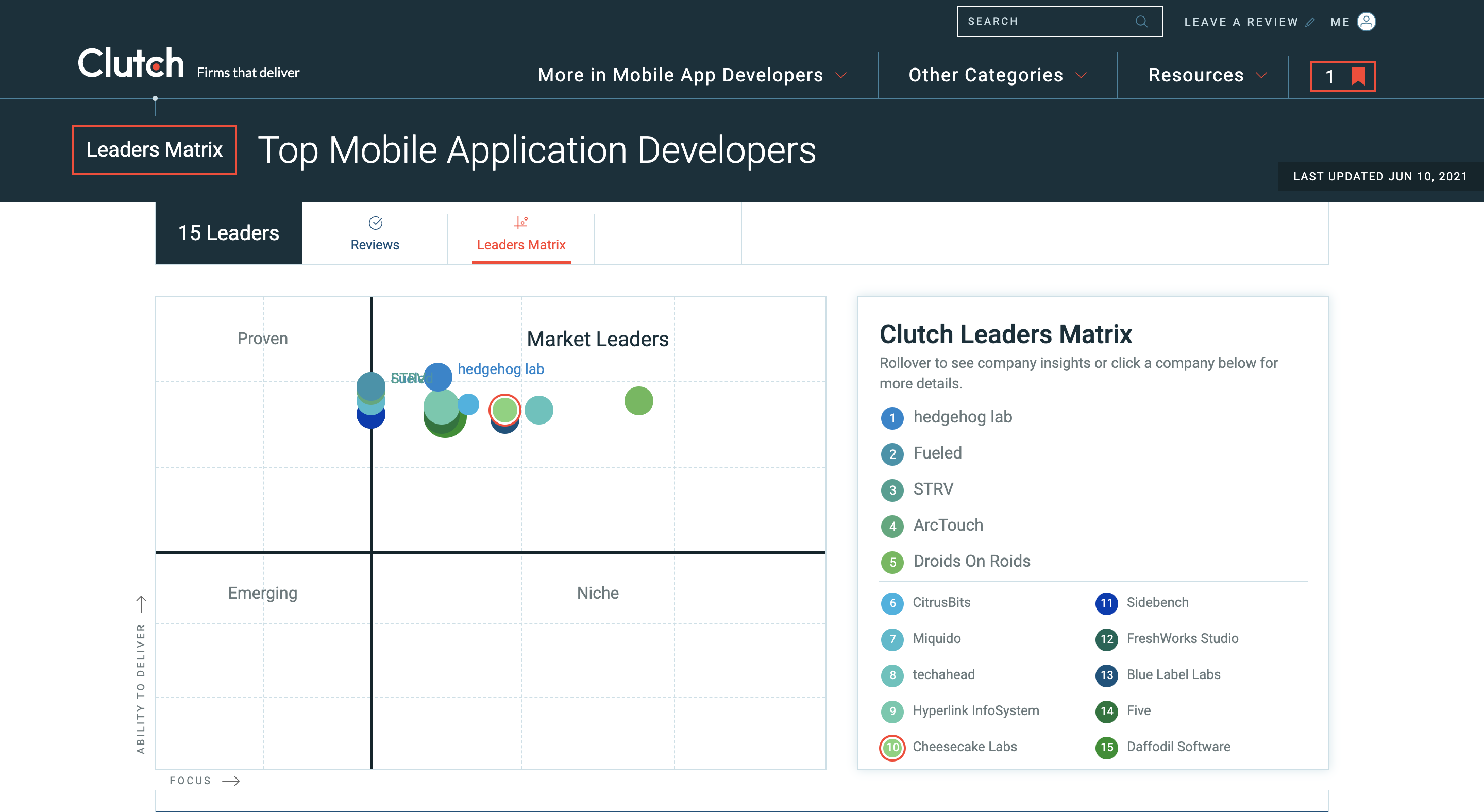
Task: Select the hedgehog lab bubble on the matrix
Action: pos(438,377)
